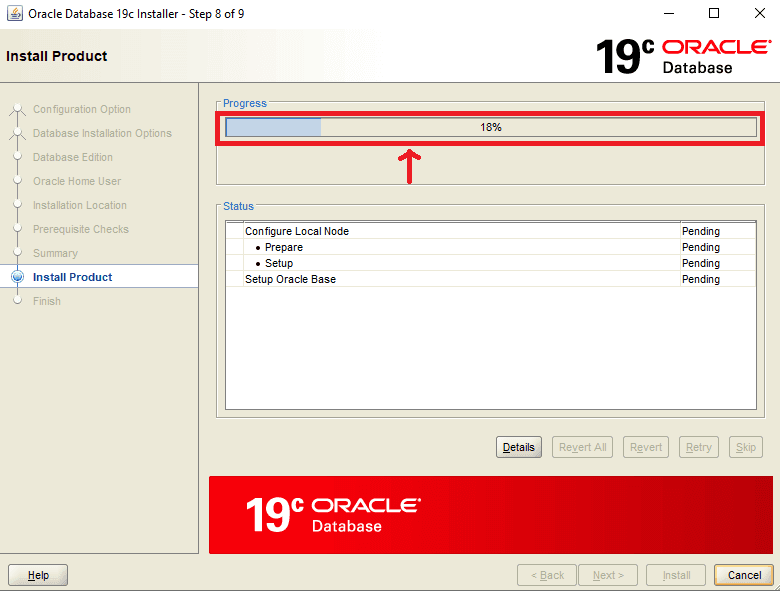
Task: Click the Oracle 19c Database logo in header
Action: (683, 57)
